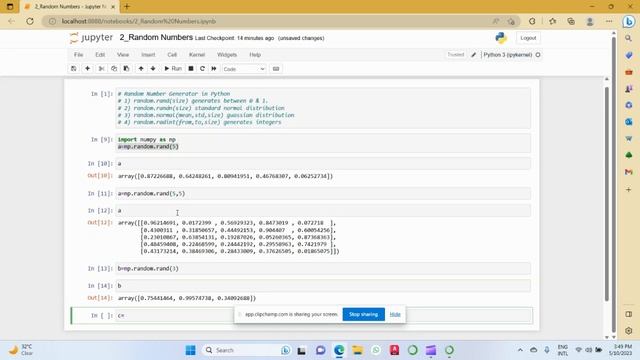The image size is (640, 360).
Task: Open the Kernel menu
Action: pos(197,55)
